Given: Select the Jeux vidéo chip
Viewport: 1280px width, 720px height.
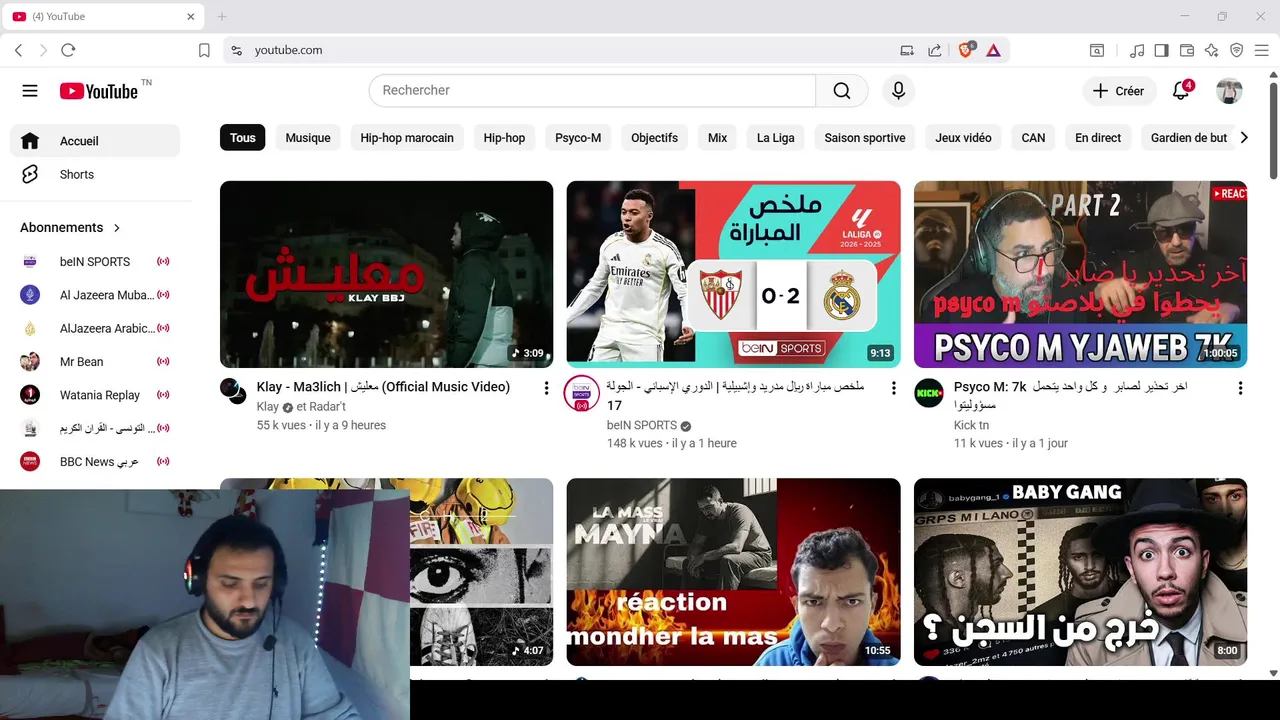Looking at the screenshot, I should pos(963,138).
